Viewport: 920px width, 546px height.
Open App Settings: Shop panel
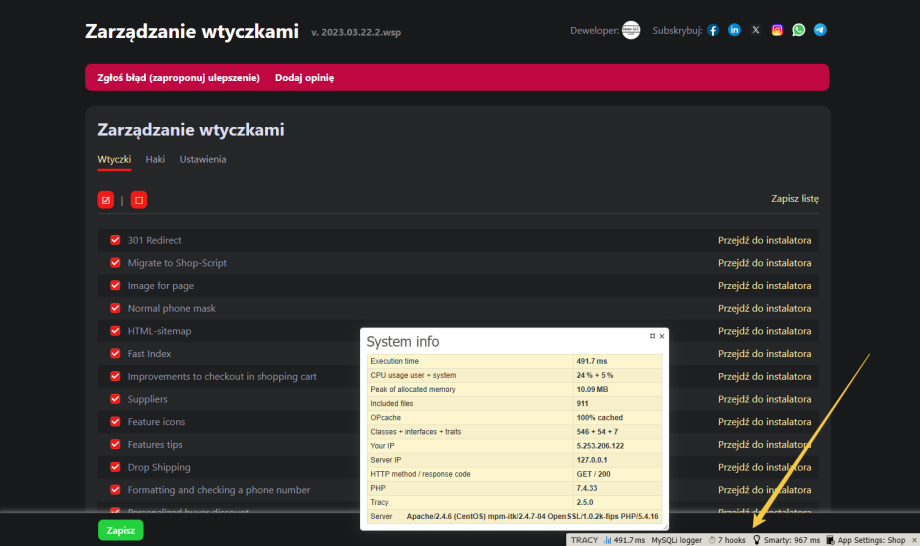pyautogui.click(x=866, y=540)
